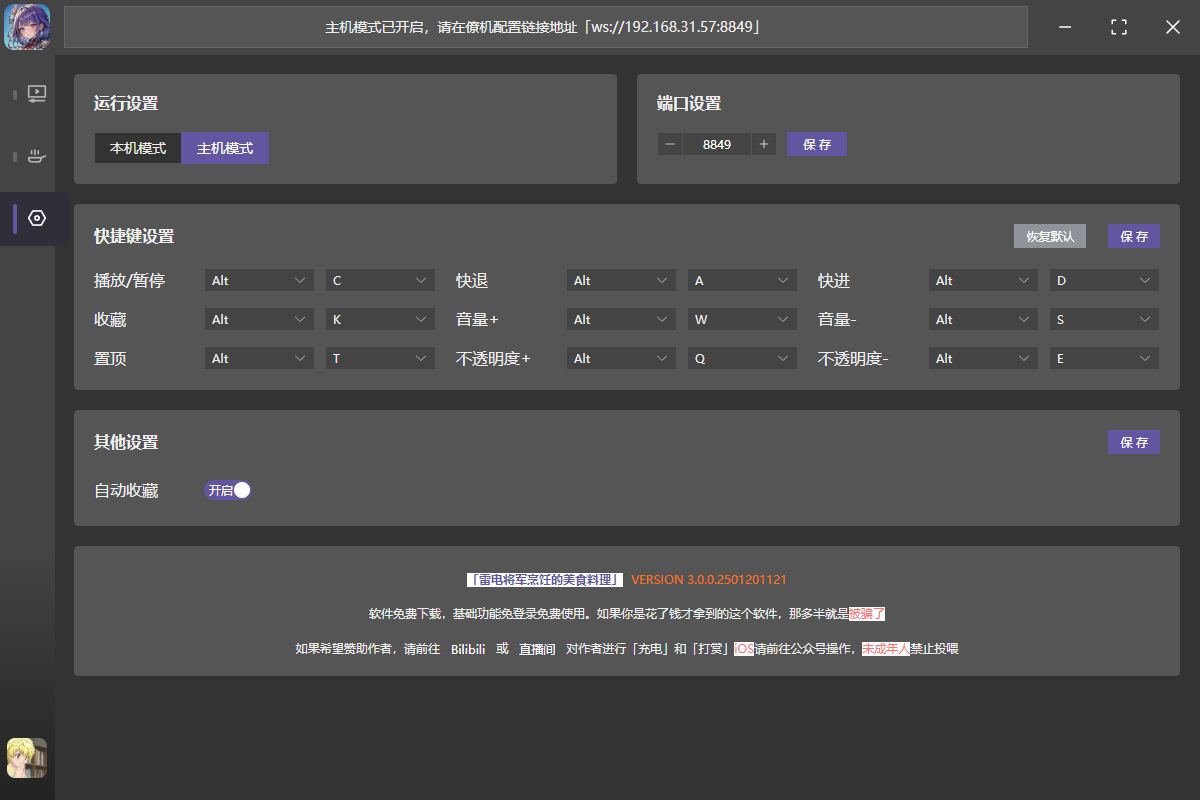Screen dimensions: 1200x800
Task: Open the 播放/暂停 key dropdown showing C
Action: click(380, 281)
